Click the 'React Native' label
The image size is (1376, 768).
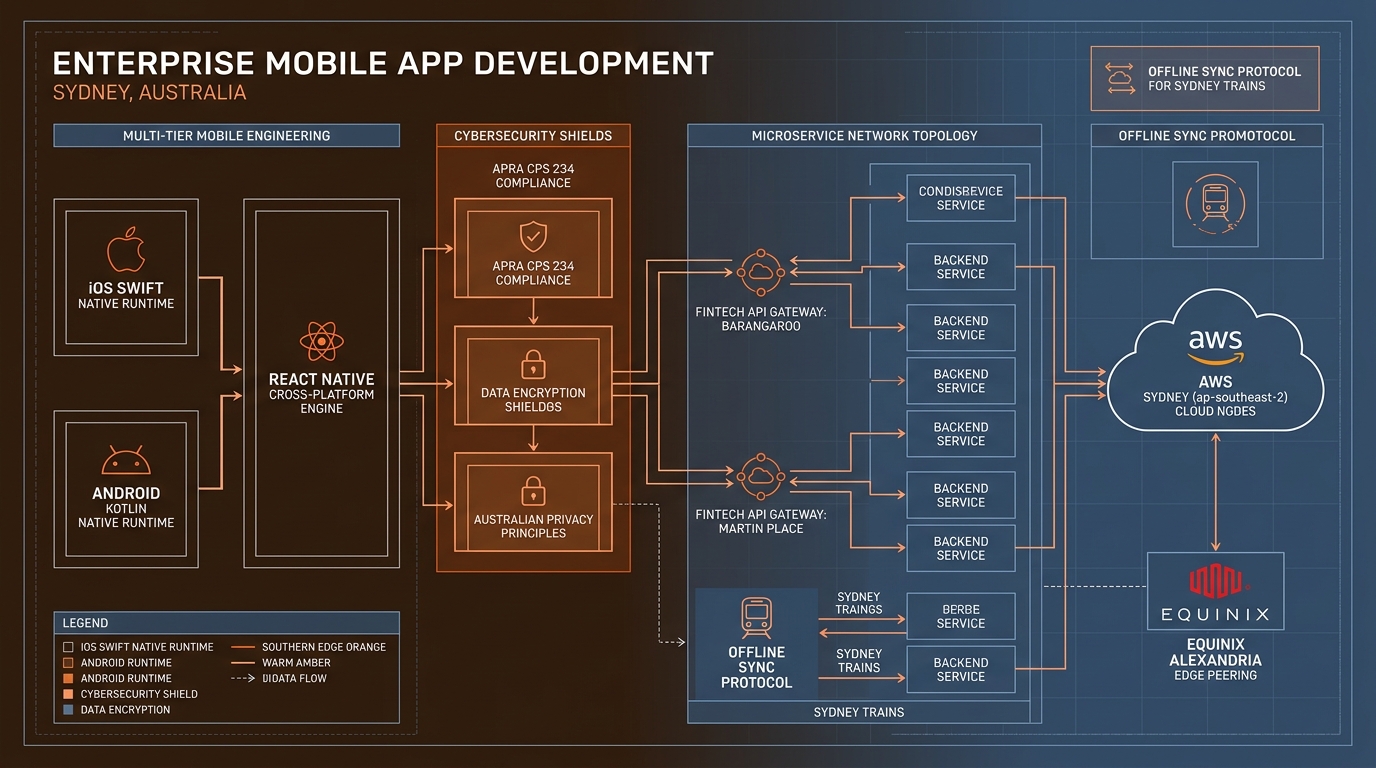click(321, 380)
